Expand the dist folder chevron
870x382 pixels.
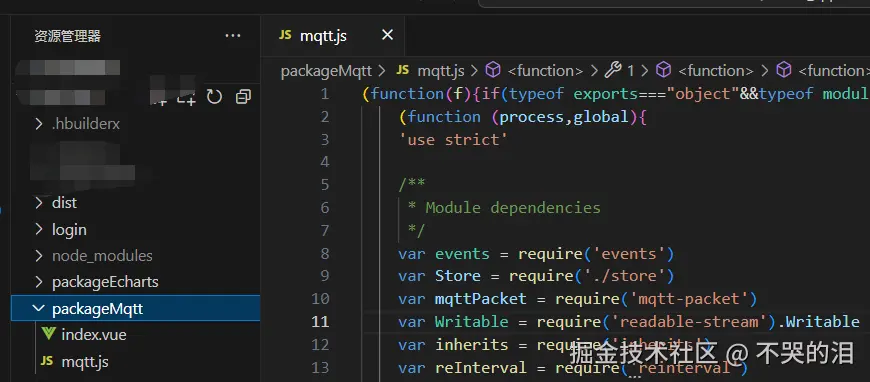tap(38, 203)
